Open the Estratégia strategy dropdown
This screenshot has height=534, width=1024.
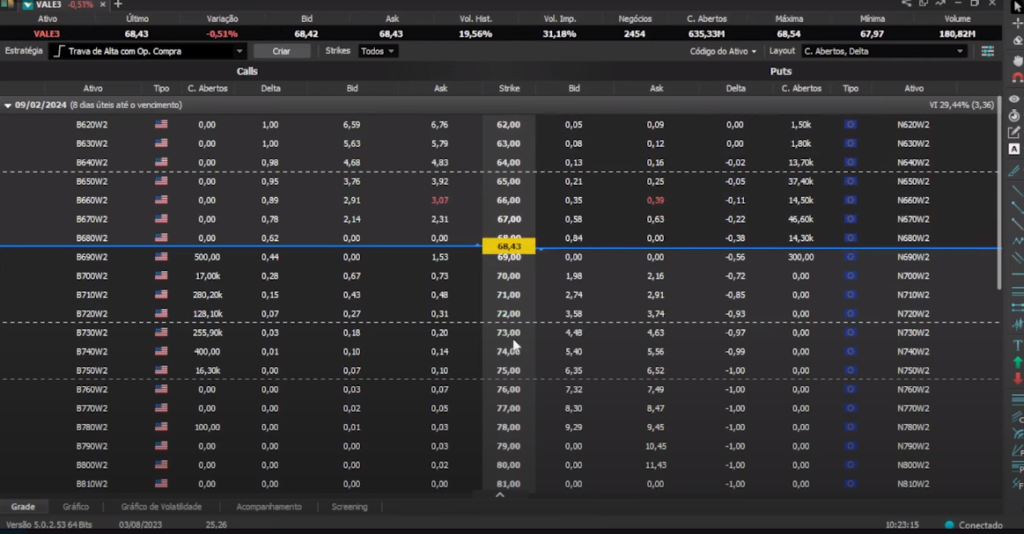tap(147, 51)
